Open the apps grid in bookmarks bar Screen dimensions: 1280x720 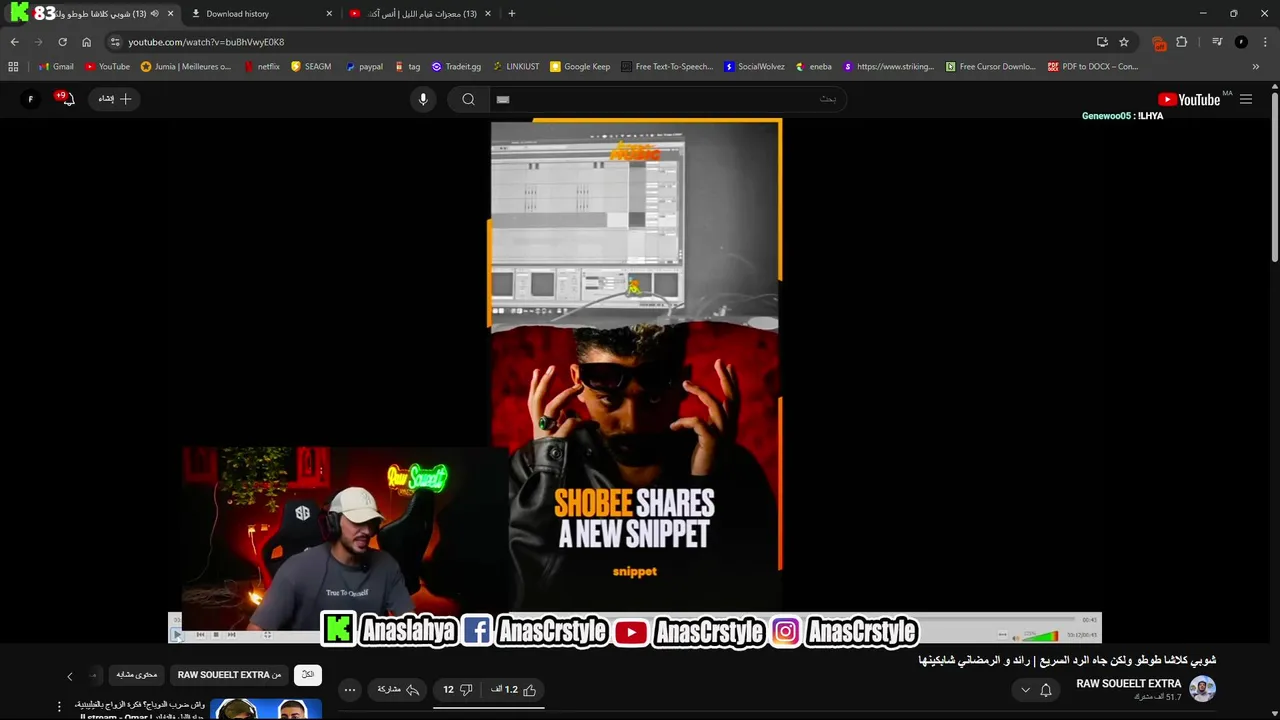point(13,67)
